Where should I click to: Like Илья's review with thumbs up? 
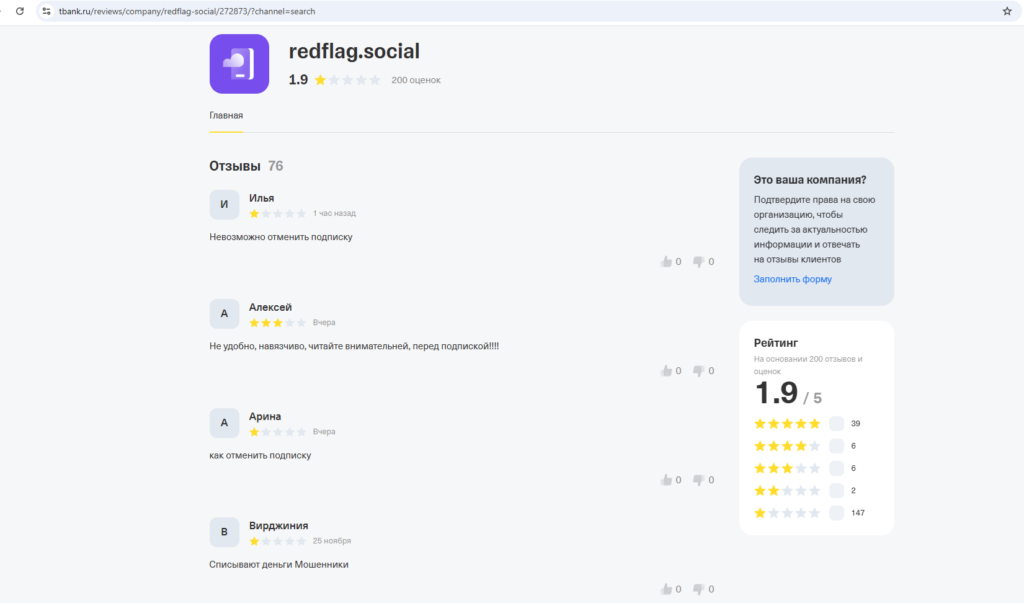[665, 261]
